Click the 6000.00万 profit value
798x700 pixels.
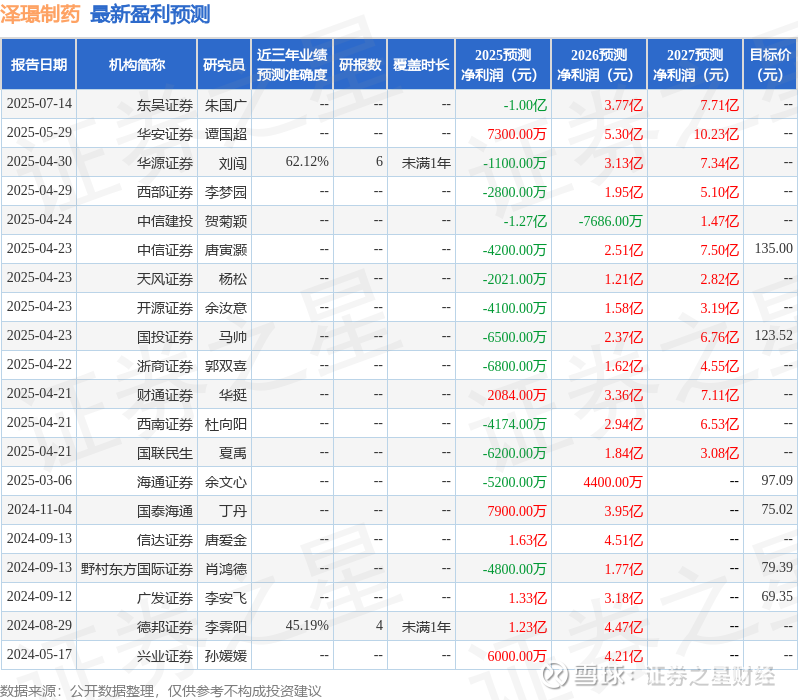tap(517, 657)
